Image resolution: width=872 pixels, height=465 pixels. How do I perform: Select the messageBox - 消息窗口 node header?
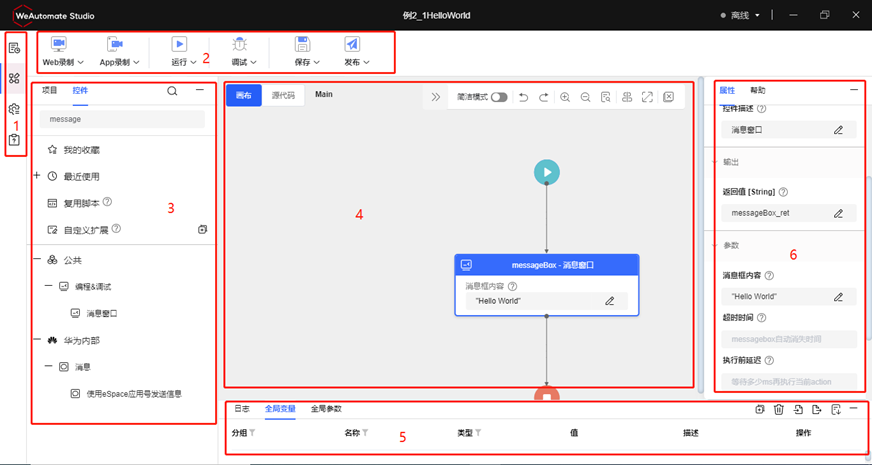pos(547,265)
